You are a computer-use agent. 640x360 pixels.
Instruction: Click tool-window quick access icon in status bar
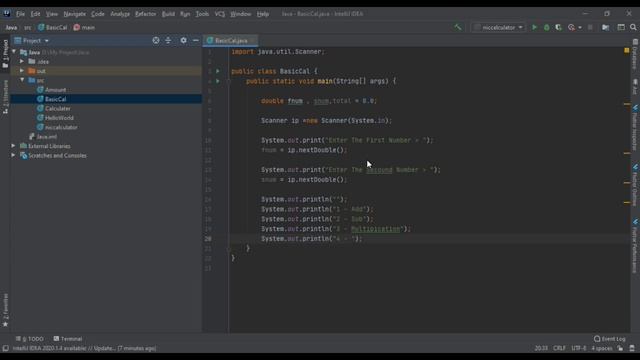5,348
